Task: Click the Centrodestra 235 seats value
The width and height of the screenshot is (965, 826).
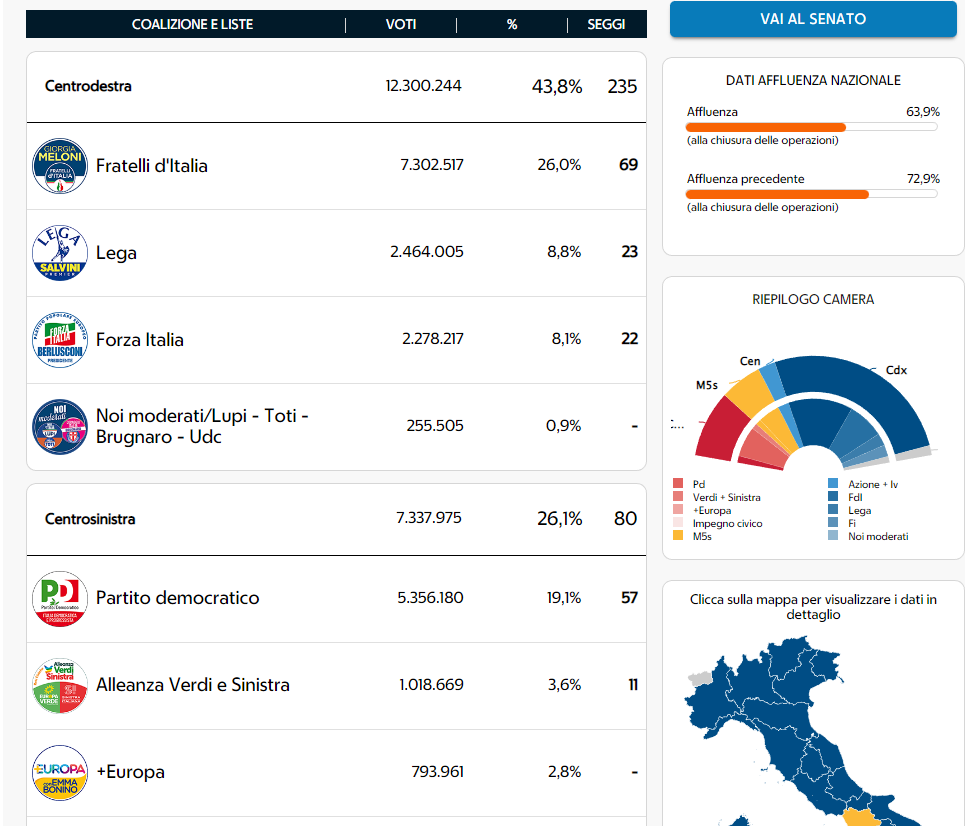Action: [x=622, y=86]
